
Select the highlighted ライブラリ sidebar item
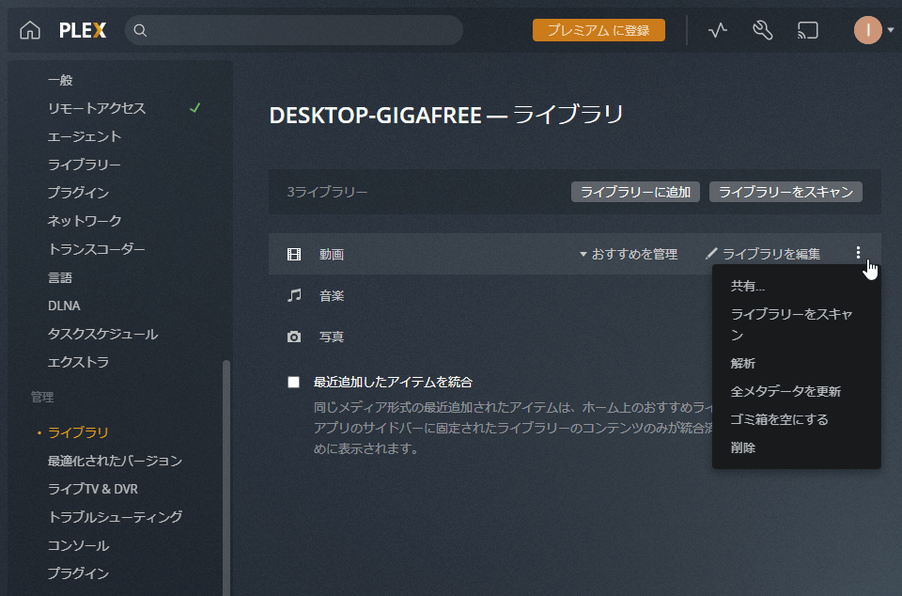(78, 432)
